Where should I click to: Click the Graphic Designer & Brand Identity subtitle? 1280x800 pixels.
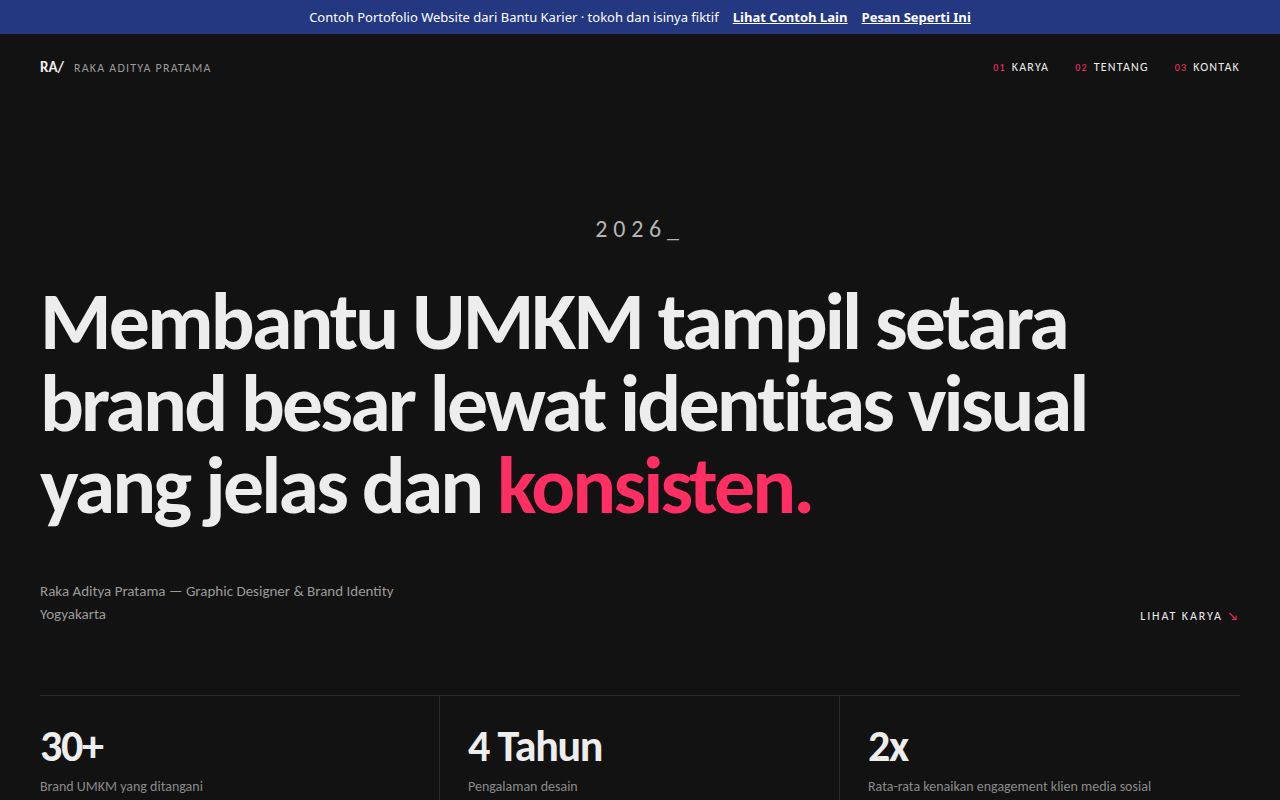tap(290, 591)
